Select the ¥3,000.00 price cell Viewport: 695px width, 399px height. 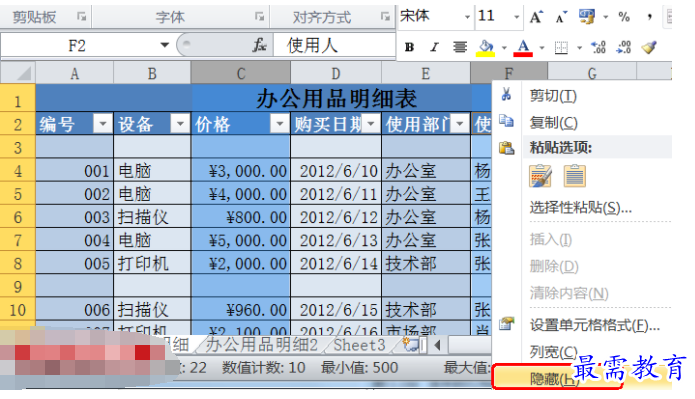point(241,171)
